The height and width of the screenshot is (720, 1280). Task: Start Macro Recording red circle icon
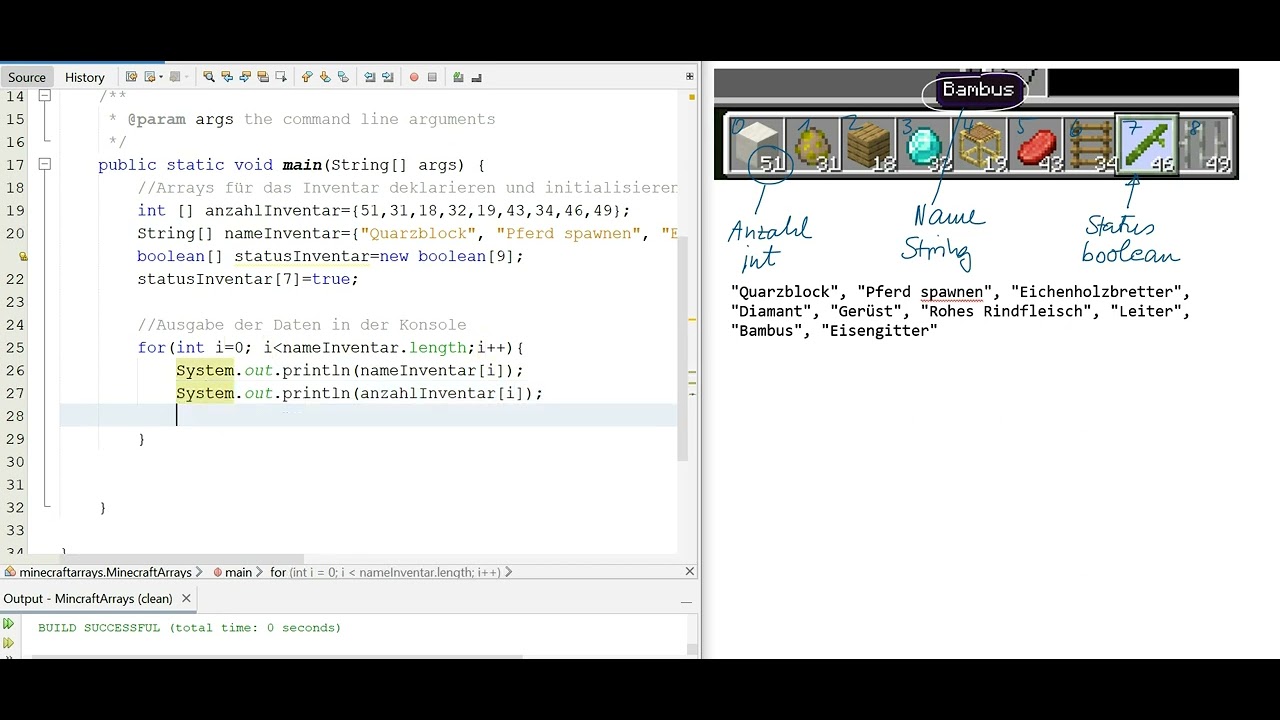(414, 77)
